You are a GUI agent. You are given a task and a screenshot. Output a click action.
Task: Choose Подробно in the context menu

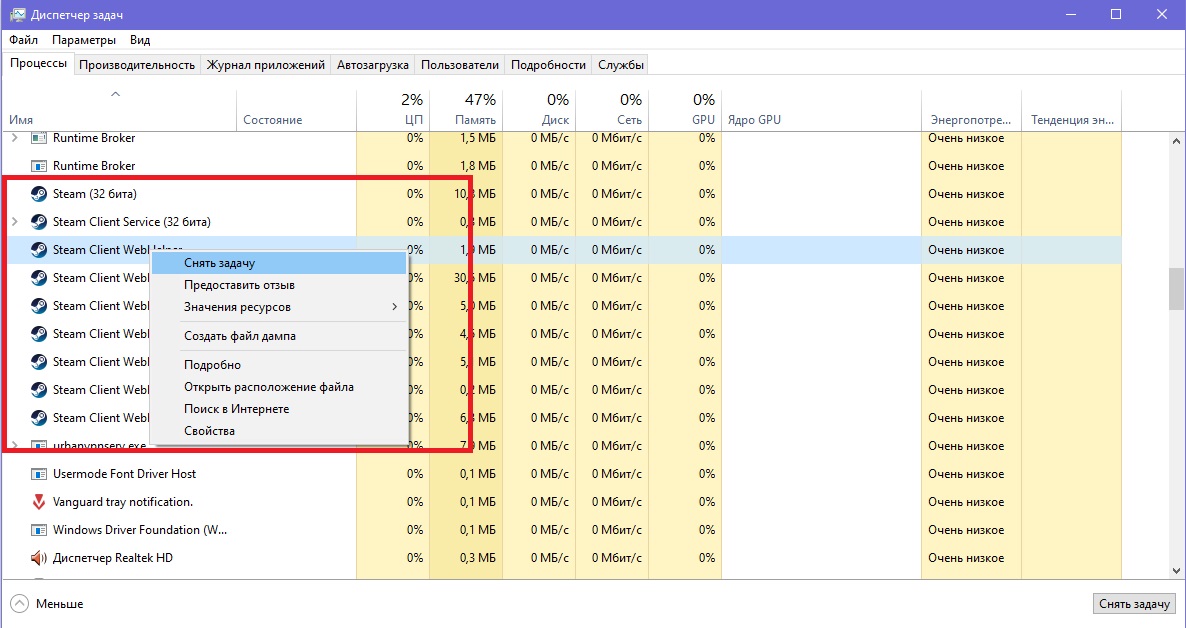pos(279,365)
